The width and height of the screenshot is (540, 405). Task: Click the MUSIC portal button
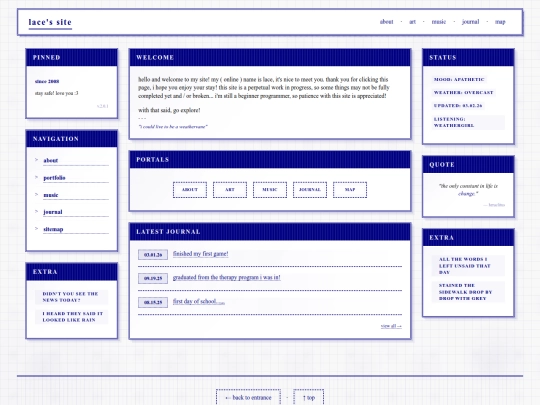point(270,190)
